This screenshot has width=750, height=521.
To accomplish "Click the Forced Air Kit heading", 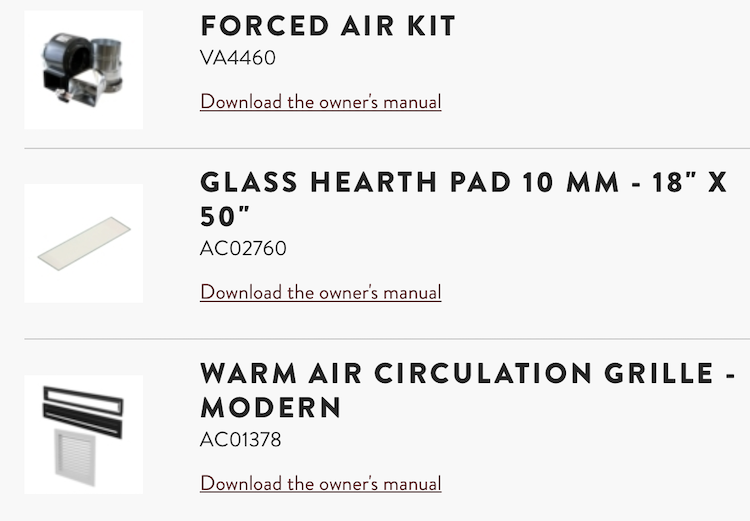I will coord(328,26).
